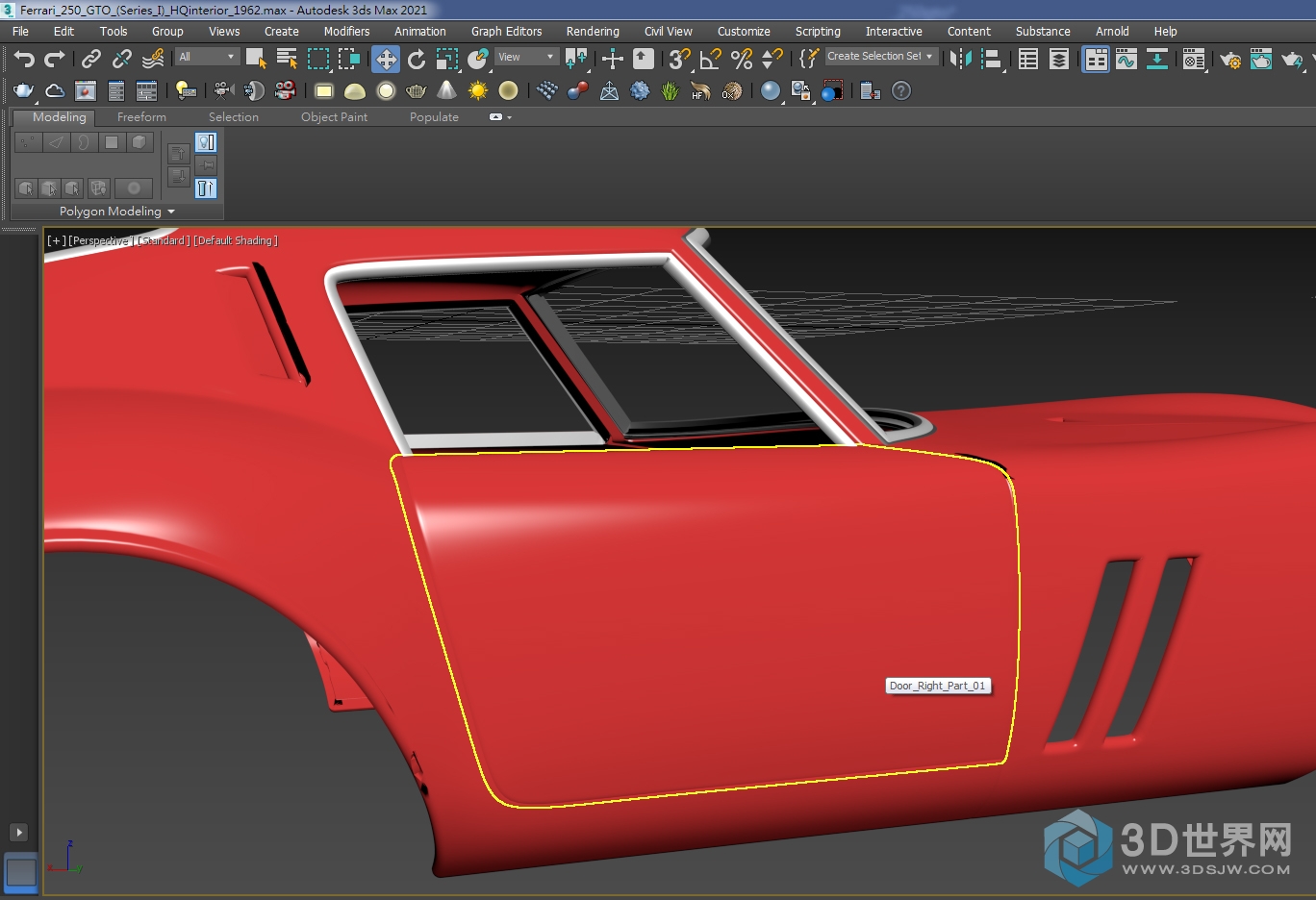
Task: Click the [Default Shading] viewport label
Action: tap(236, 240)
